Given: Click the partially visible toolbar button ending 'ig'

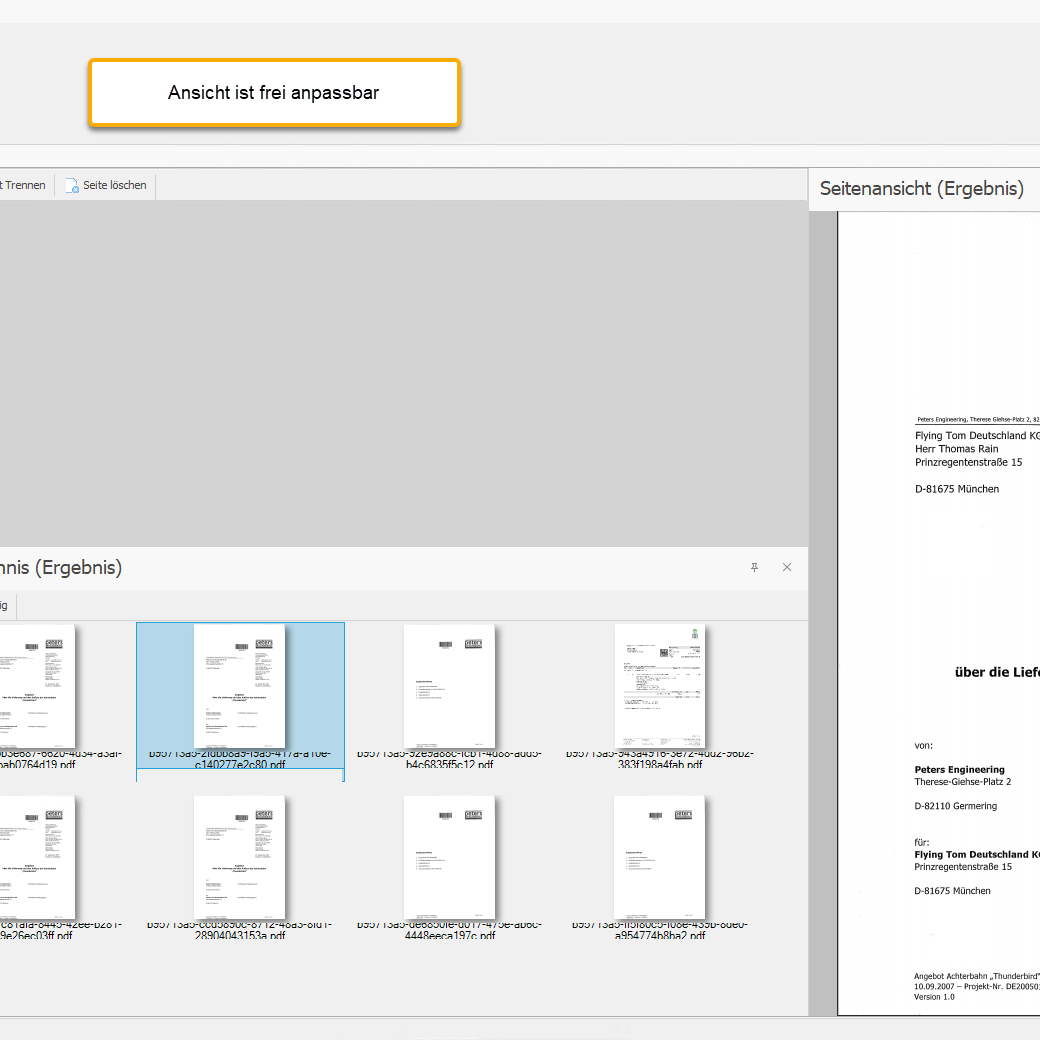Looking at the screenshot, I should [x=4, y=605].
